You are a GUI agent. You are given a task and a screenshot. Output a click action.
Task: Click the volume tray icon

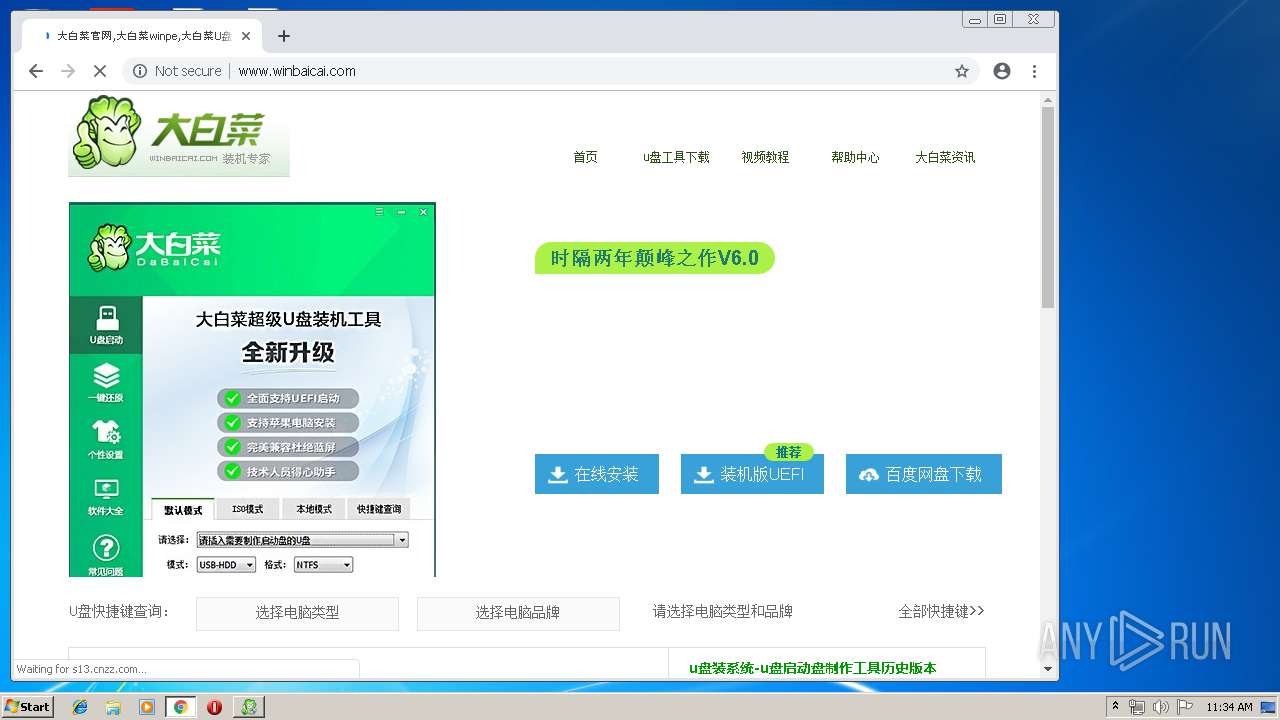[1161, 707]
